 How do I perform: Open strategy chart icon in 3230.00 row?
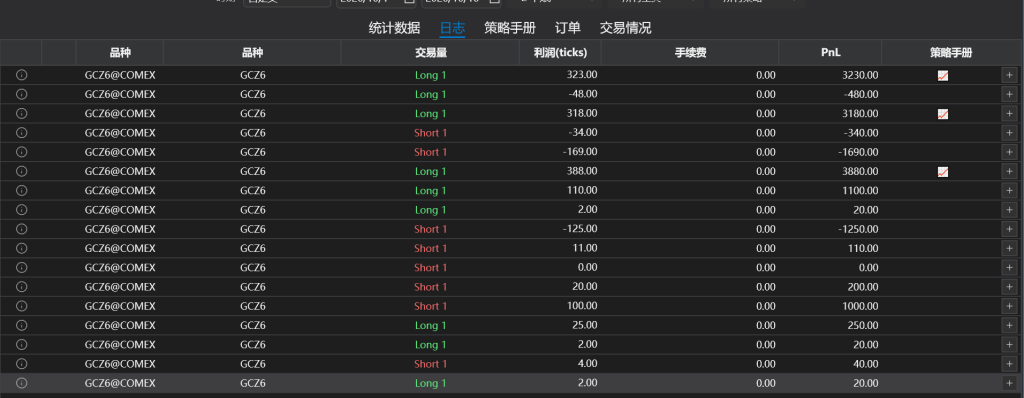(x=942, y=76)
